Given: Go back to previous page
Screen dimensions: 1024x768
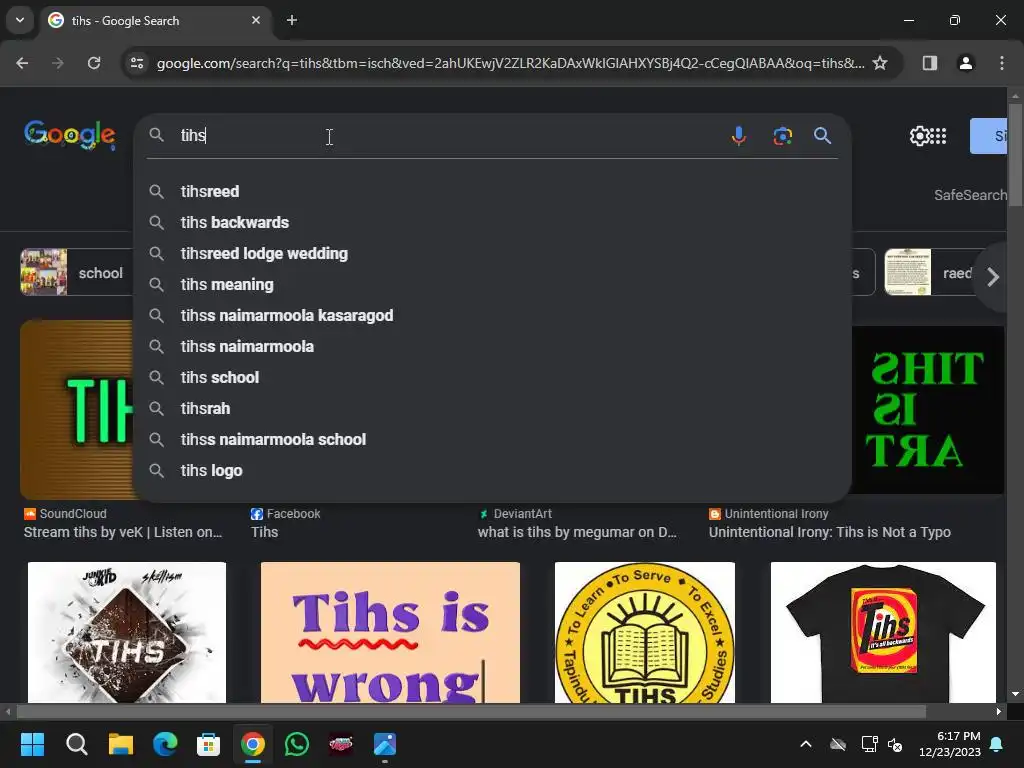Looking at the screenshot, I should [x=22, y=63].
